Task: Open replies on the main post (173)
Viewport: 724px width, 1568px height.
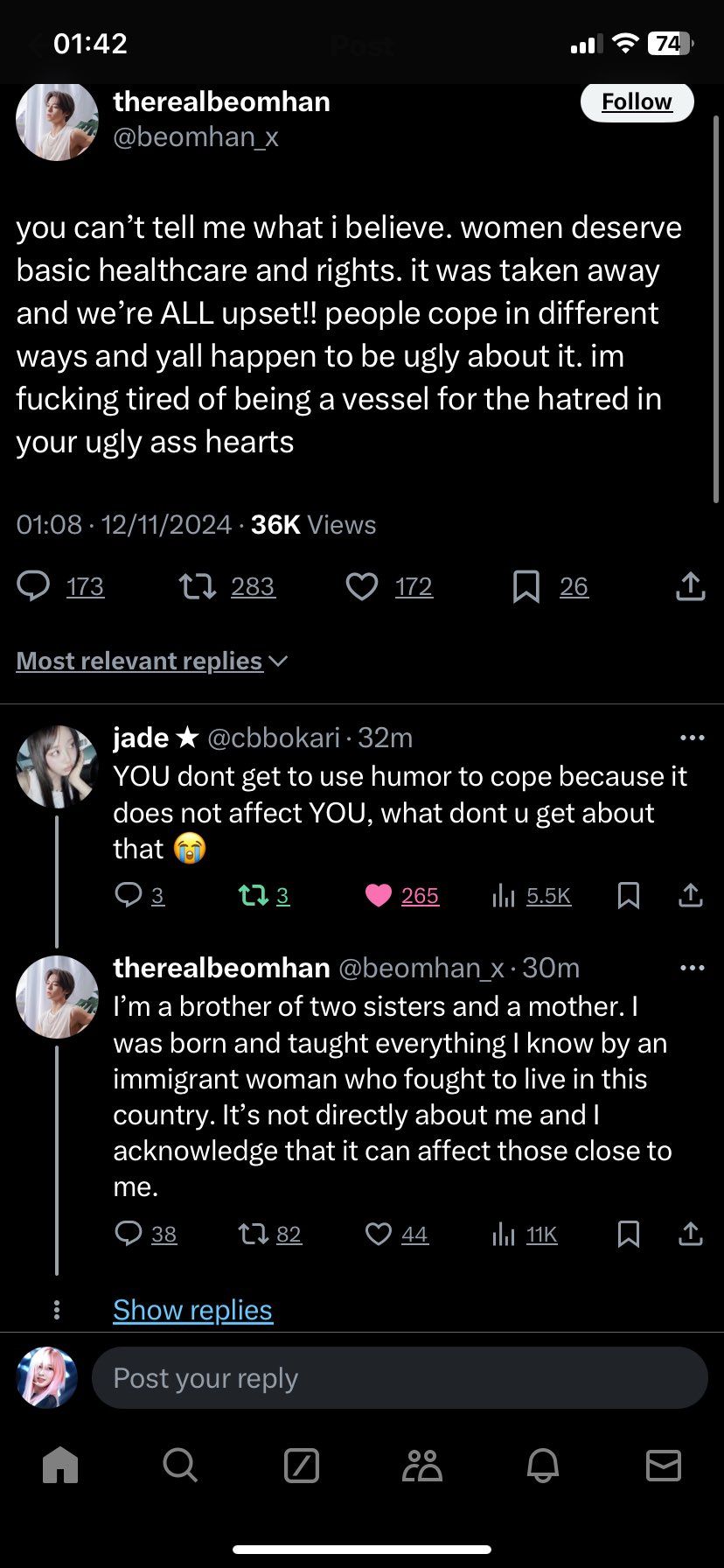Action: click(34, 586)
